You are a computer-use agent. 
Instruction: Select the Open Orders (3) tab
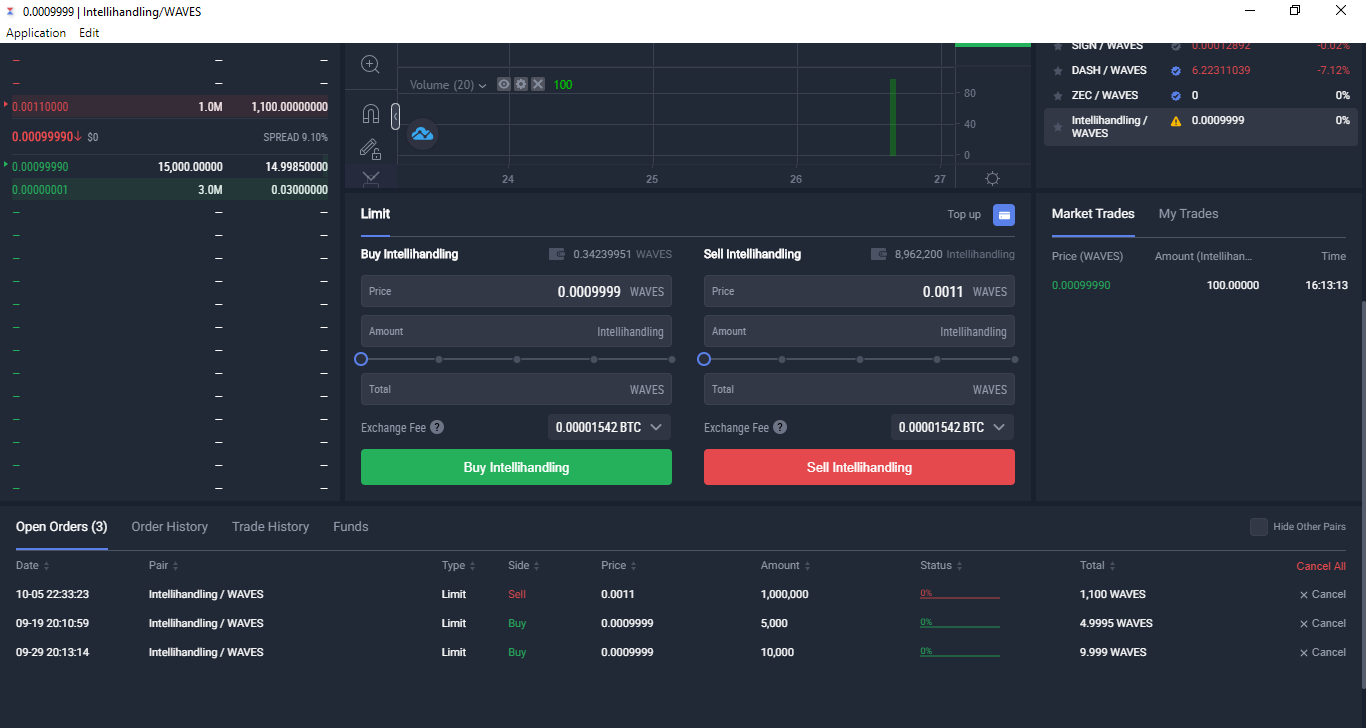[x=62, y=527]
